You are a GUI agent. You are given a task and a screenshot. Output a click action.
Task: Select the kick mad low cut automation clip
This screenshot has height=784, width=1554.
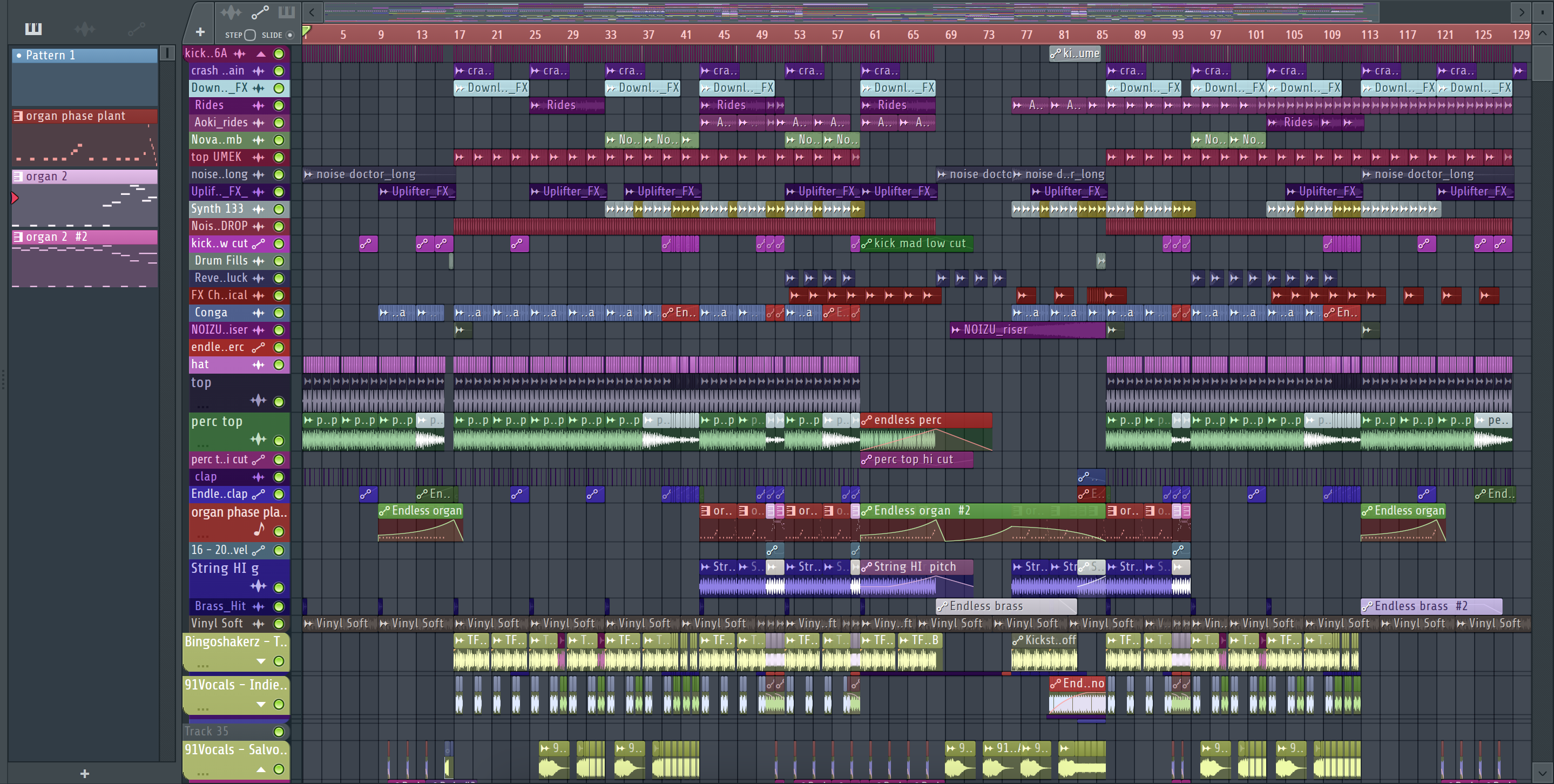click(x=916, y=244)
